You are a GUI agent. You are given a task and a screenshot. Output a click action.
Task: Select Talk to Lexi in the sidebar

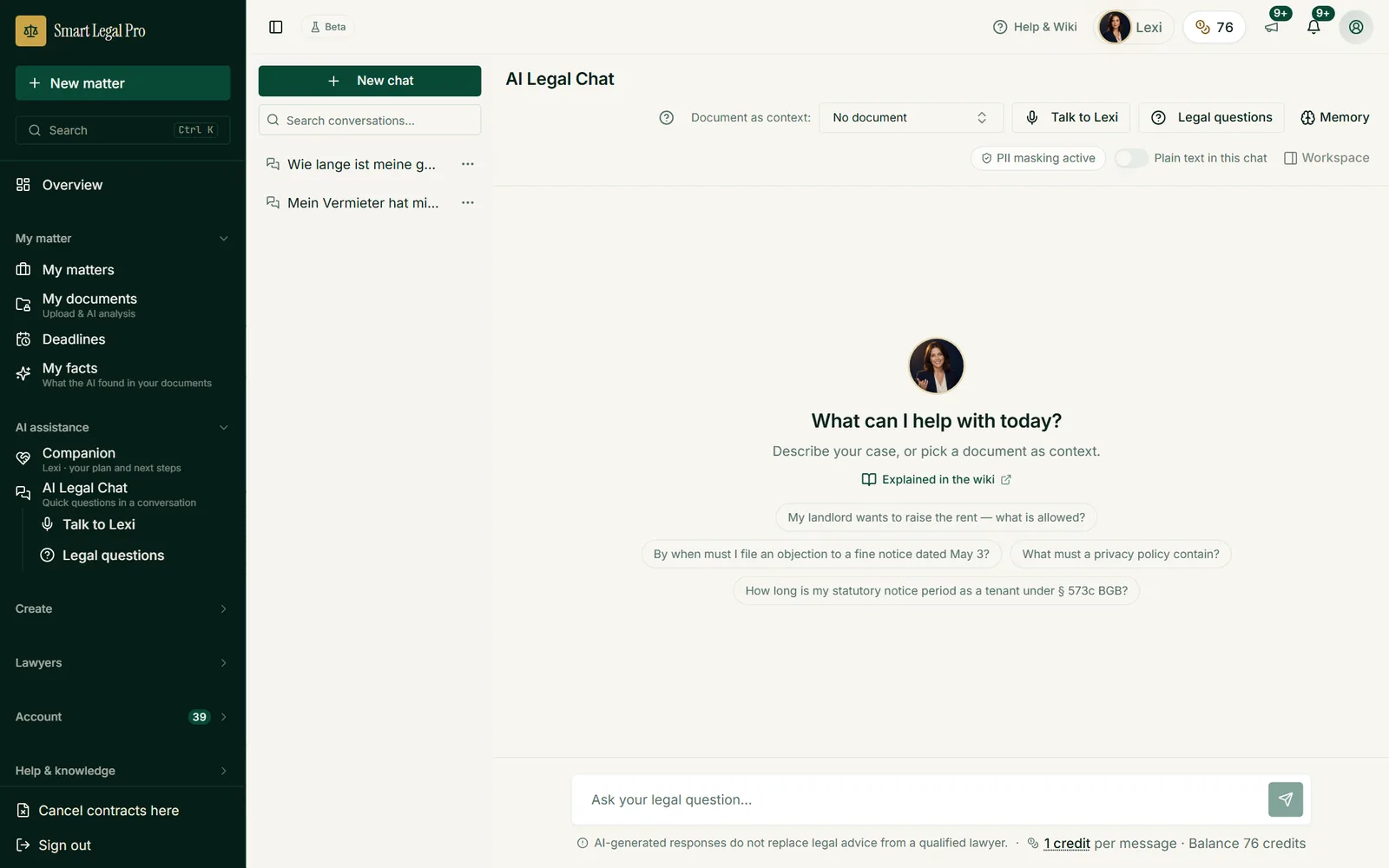click(98, 524)
